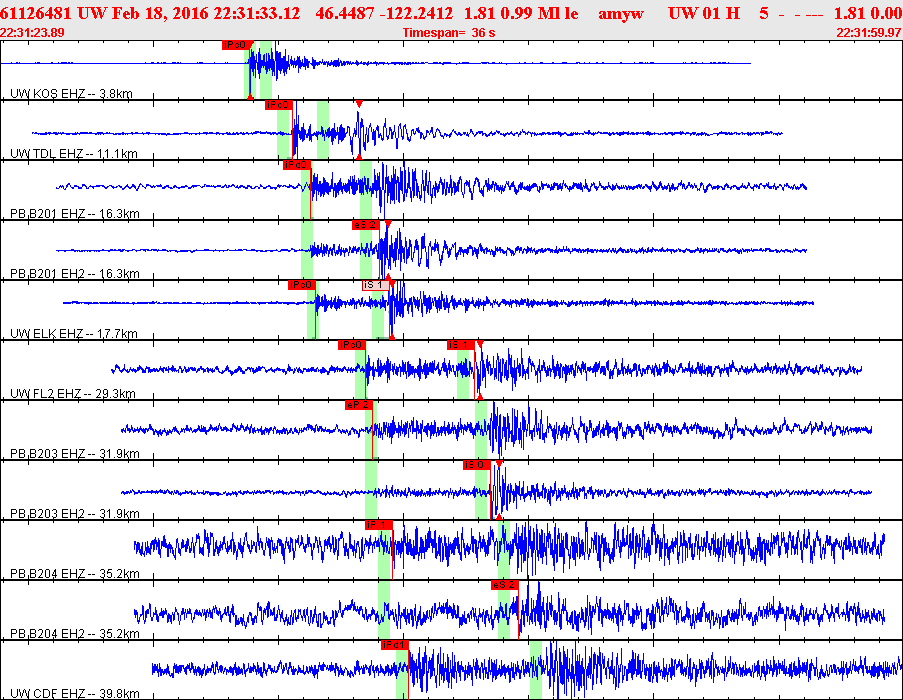The image size is (903, 700).
Task: Click the iPc0 pick flag on UW FL2 trace
Action: [x=352, y=345]
